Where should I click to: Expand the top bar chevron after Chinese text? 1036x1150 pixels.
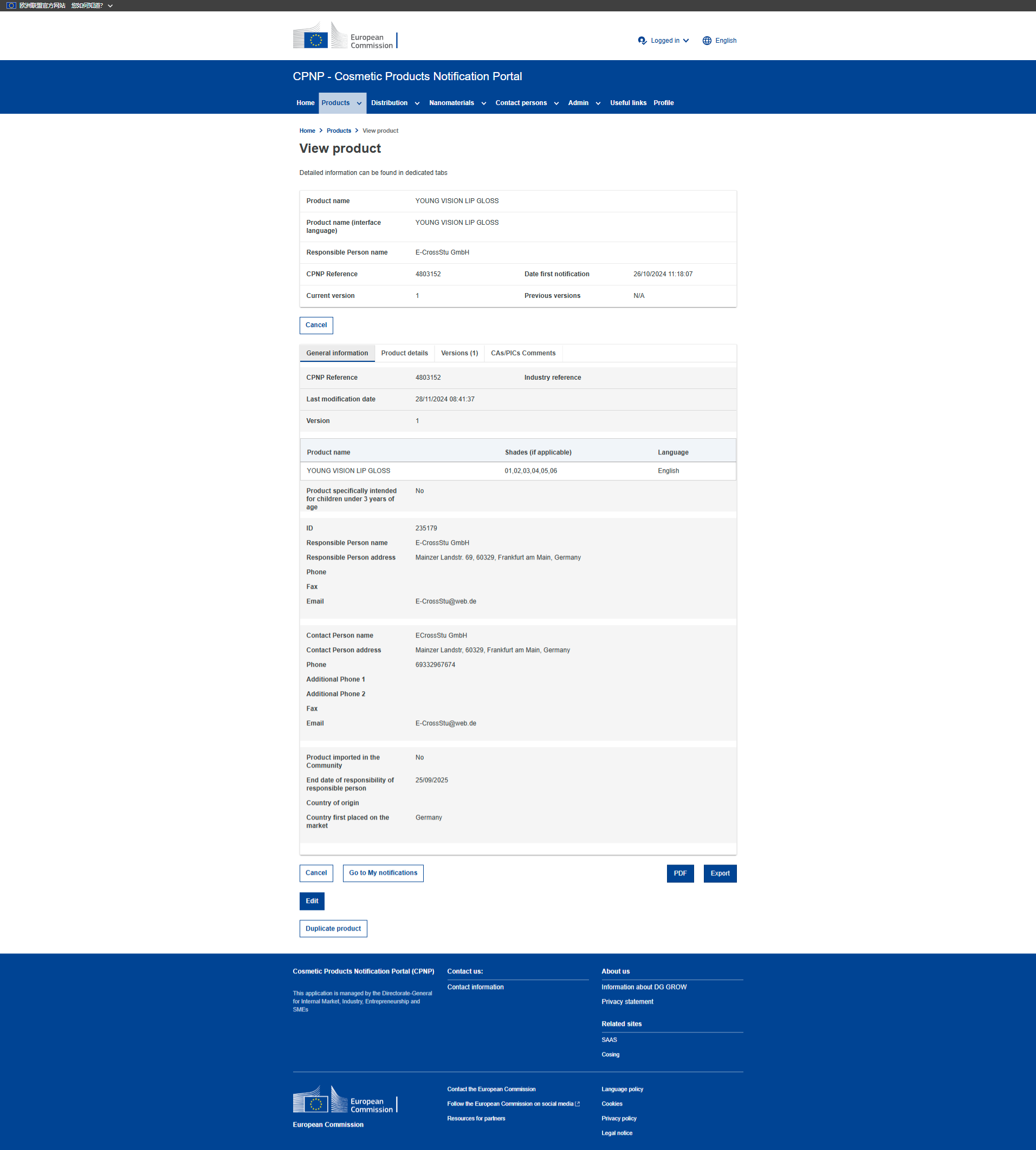point(111,6)
